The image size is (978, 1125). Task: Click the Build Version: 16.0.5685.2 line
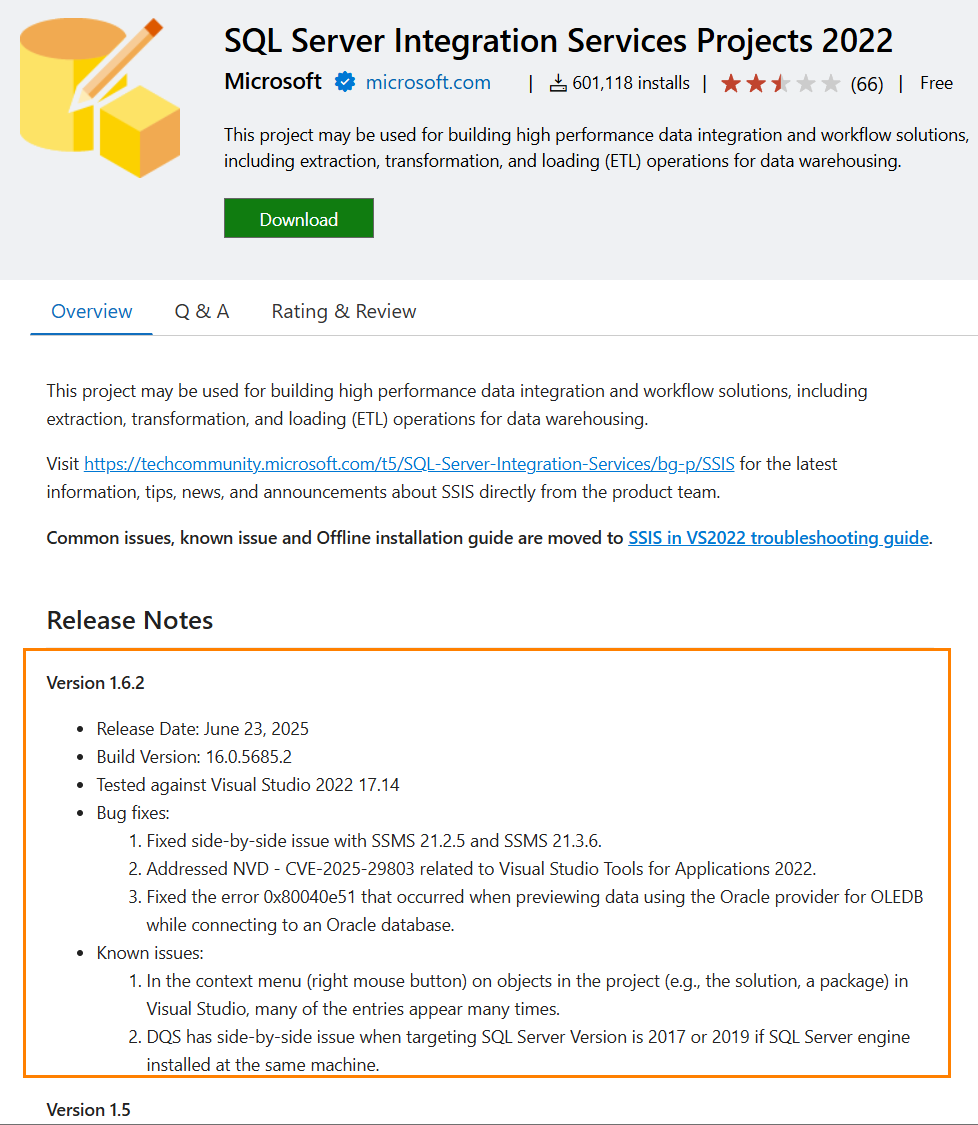click(194, 757)
